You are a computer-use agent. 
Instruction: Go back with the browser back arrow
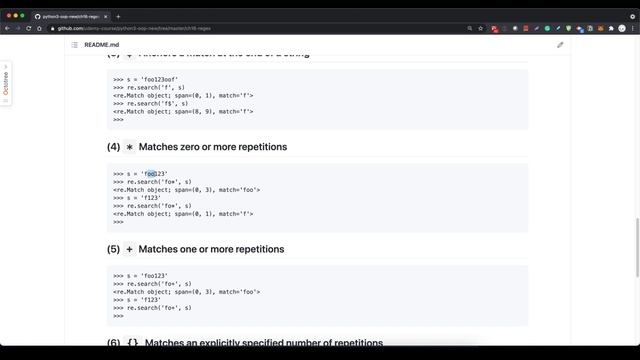coord(7,29)
